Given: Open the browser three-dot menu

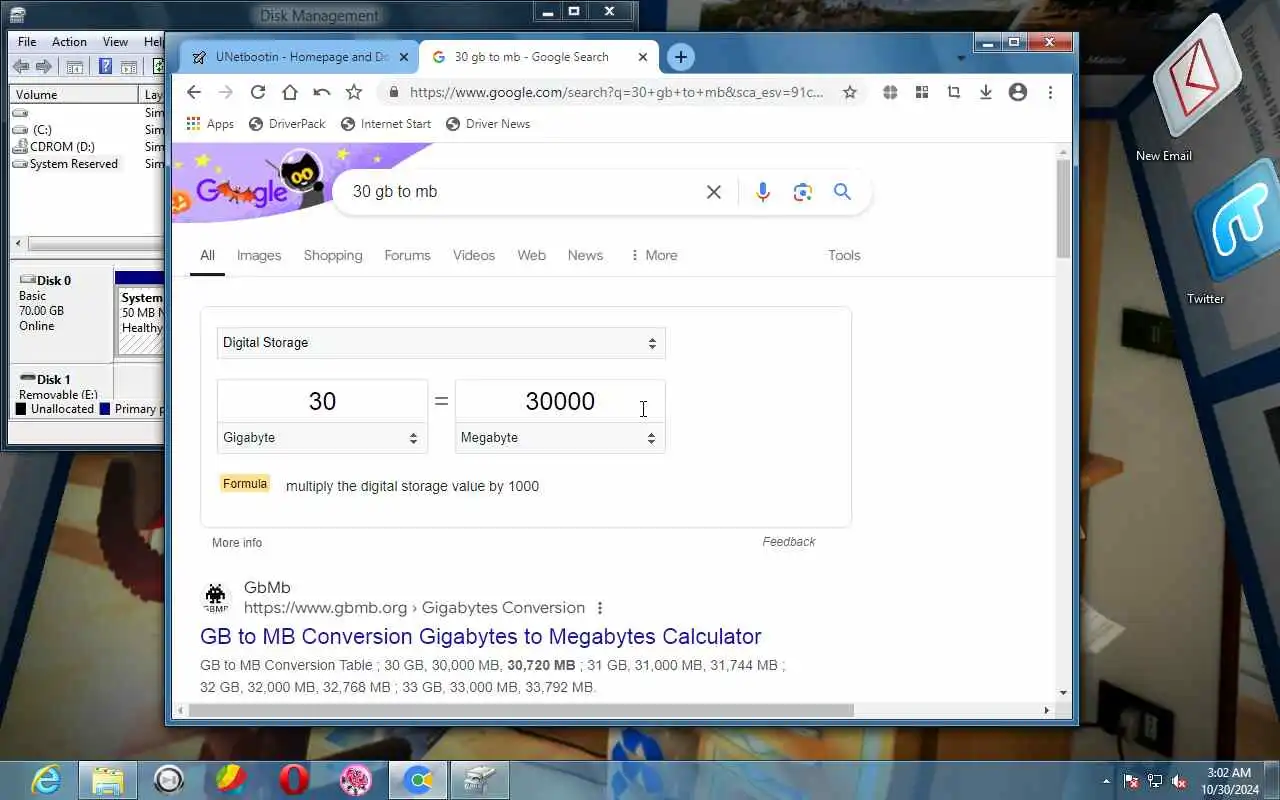Looking at the screenshot, I should pyautogui.click(x=1050, y=92).
